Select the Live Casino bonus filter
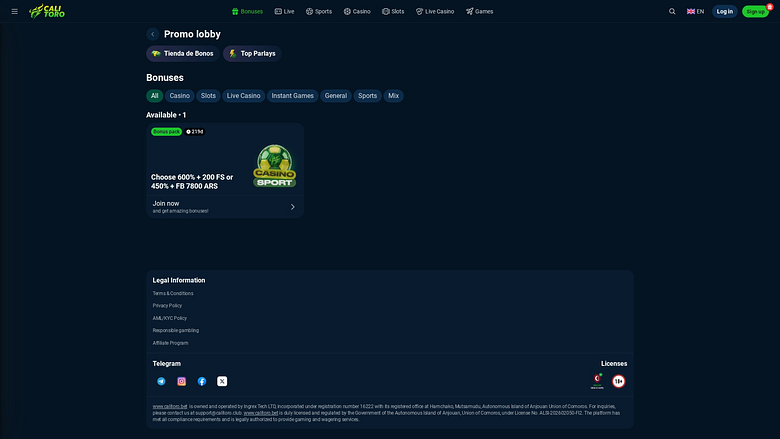Screen dimensions: 780x439 tap(244, 96)
